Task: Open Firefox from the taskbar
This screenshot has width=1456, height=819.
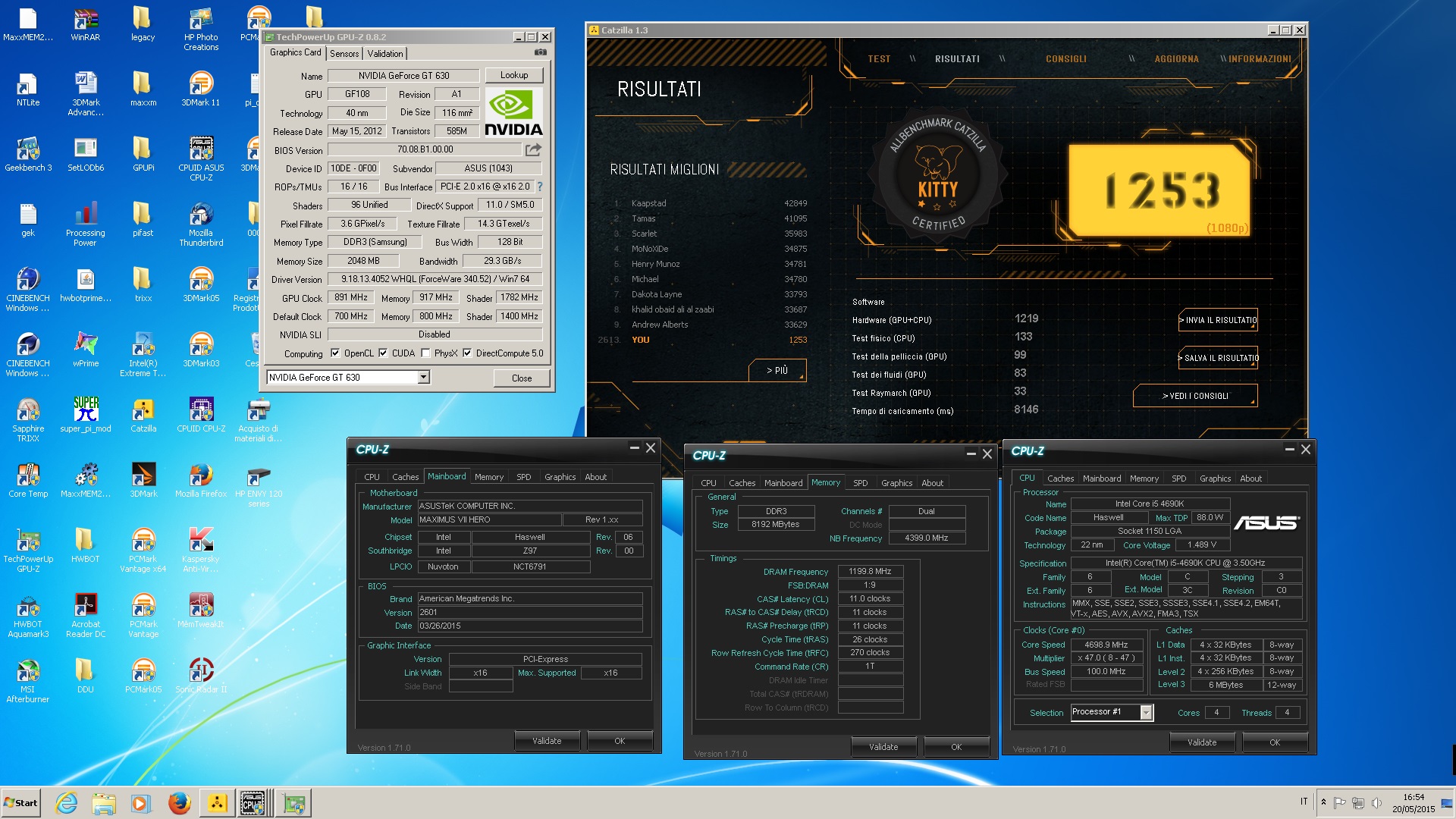Action: coord(179,803)
